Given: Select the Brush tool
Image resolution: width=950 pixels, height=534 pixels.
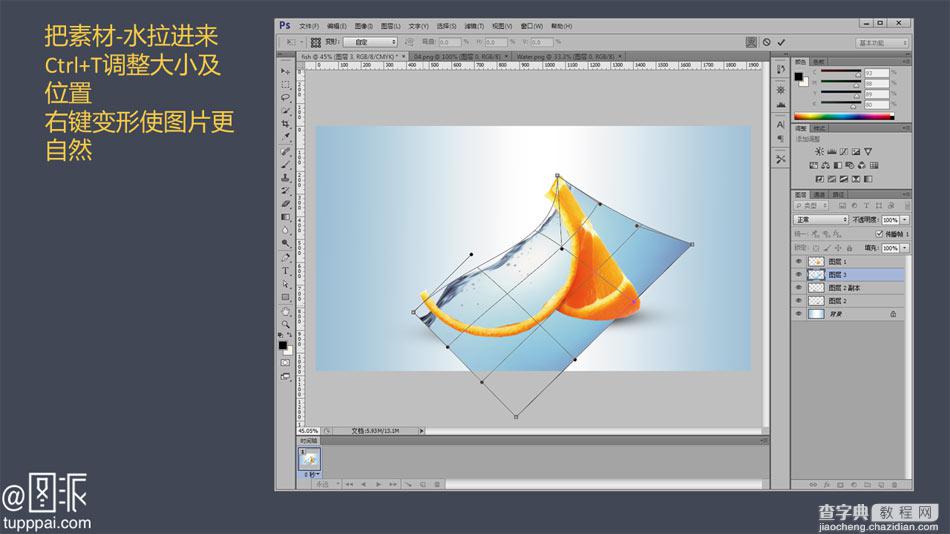Looking at the screenshot, I should (285, 165).
